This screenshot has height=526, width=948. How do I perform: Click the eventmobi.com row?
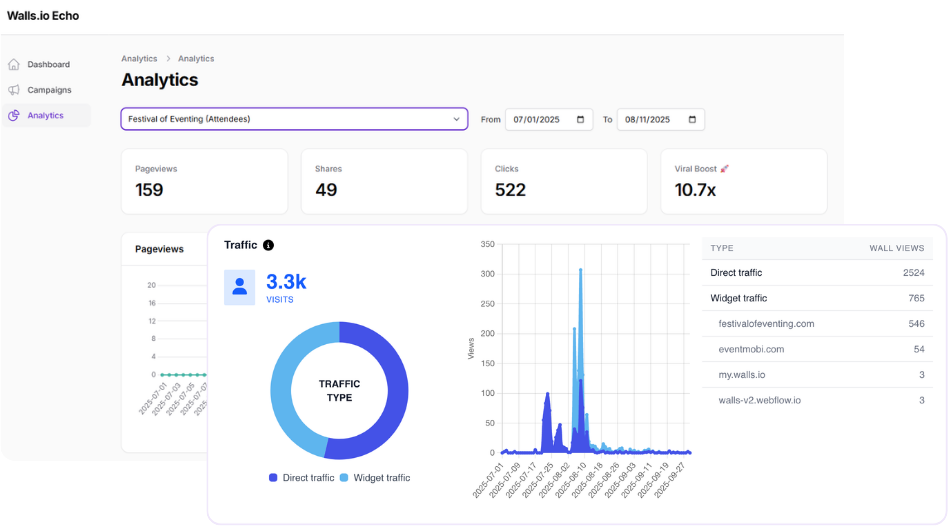pyautogui.click(x=817, y=349)
